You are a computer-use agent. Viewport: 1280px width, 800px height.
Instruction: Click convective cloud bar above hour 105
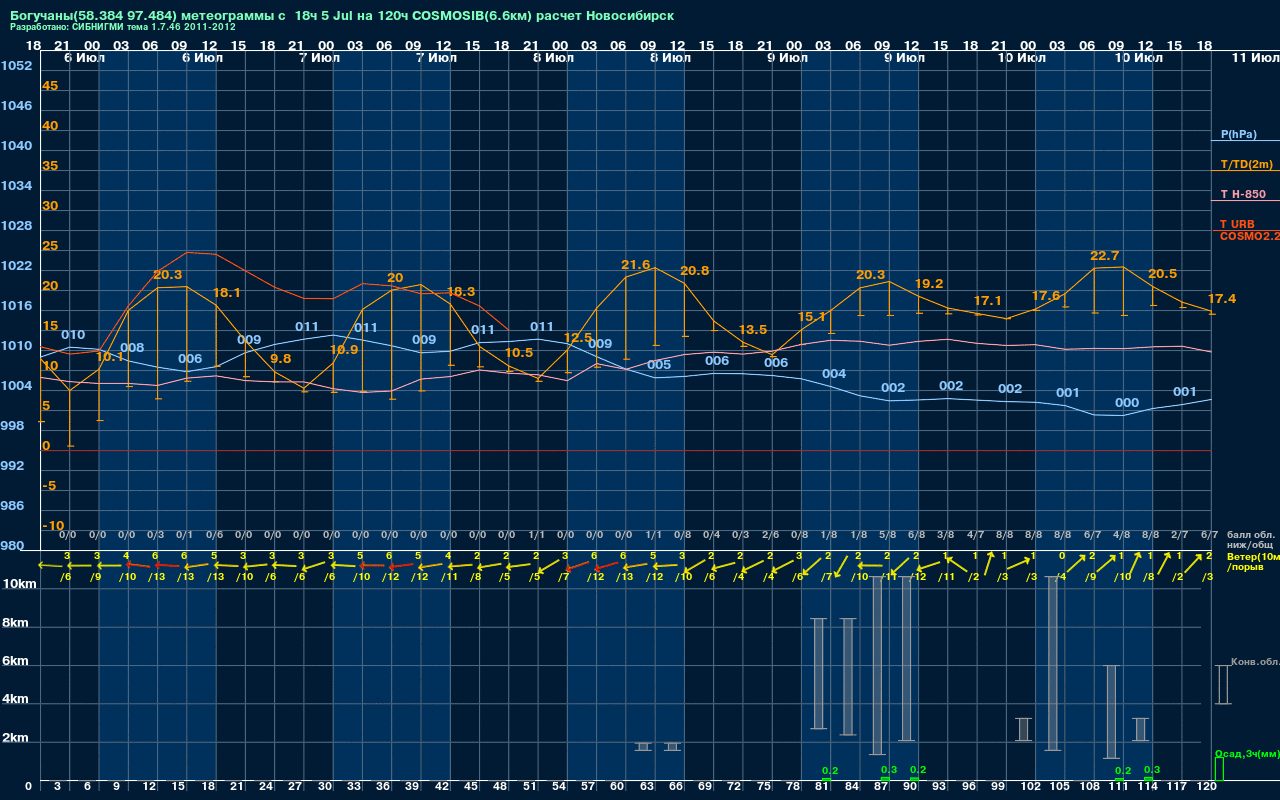coord(1053,663)
